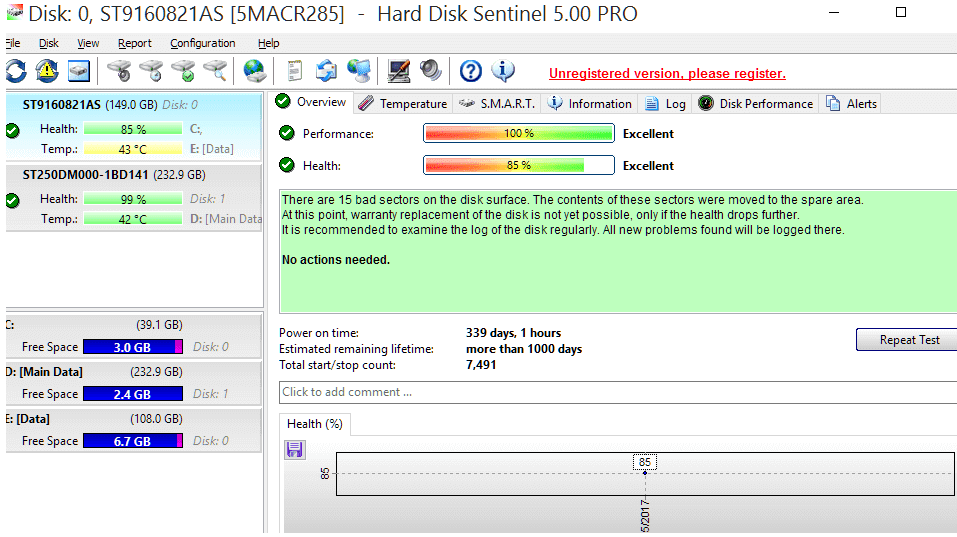957x537 pixels.
Task: Open the Help menu
Action: (x=269, y=43)
